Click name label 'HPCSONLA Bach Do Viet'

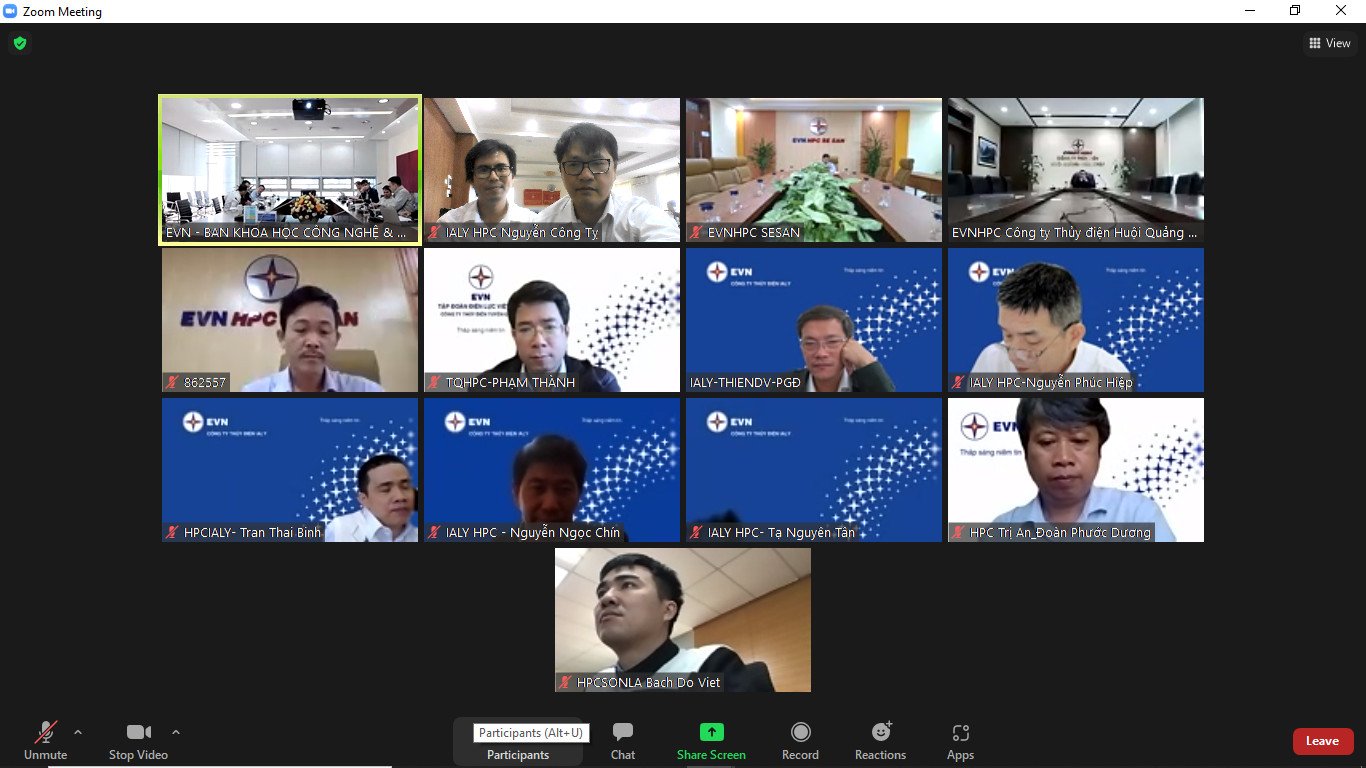click(x=648, y=683)
